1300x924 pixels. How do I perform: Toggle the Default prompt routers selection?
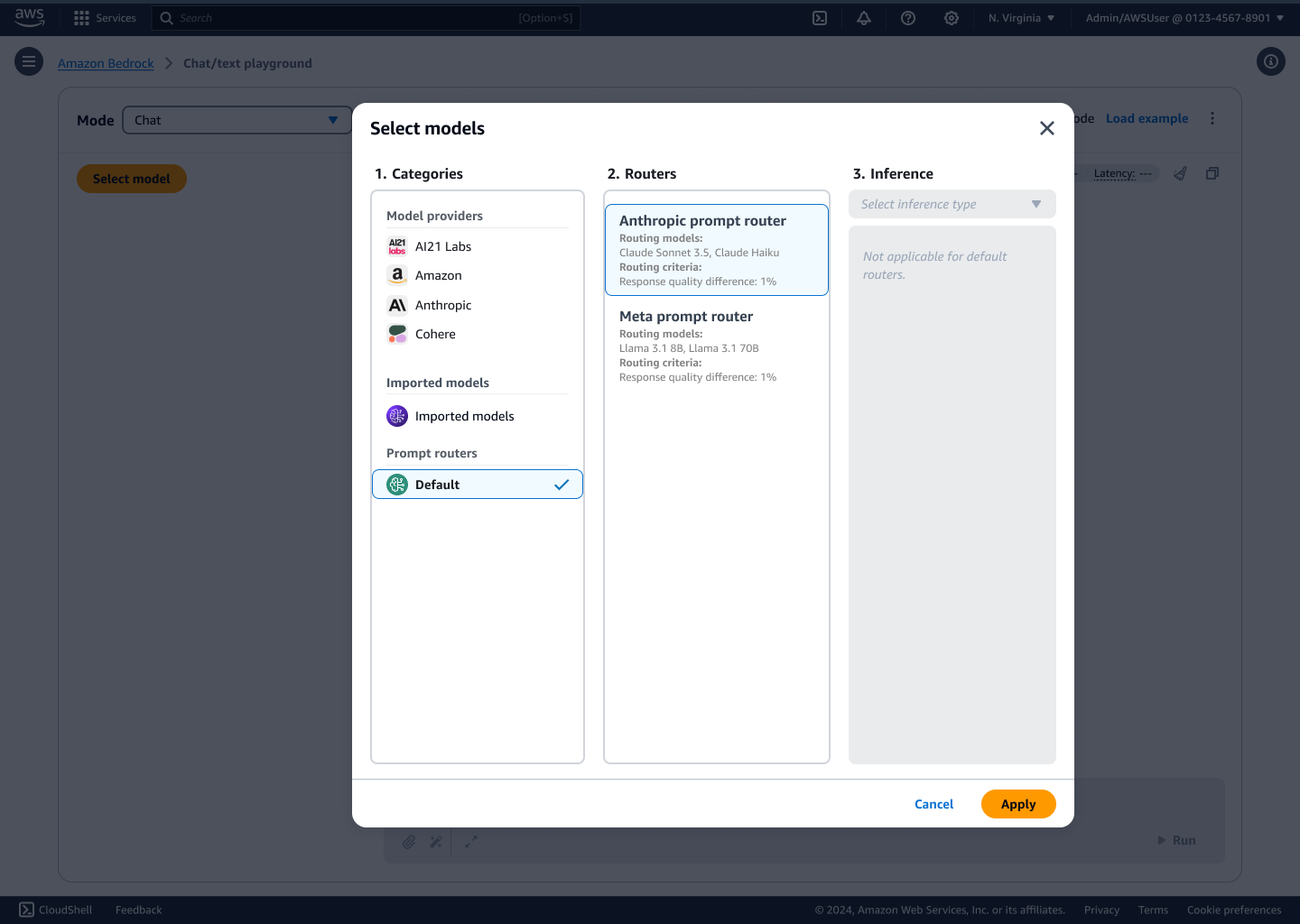coord(477,485)
